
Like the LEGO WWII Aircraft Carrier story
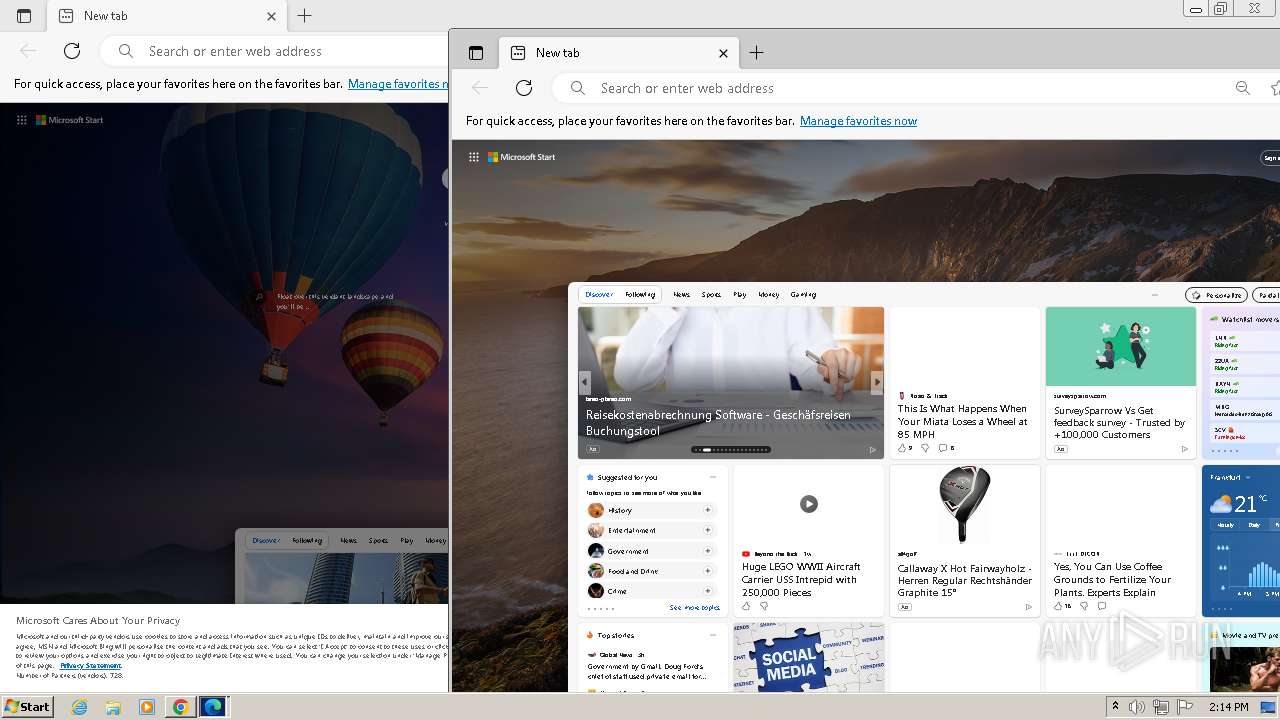746,606
